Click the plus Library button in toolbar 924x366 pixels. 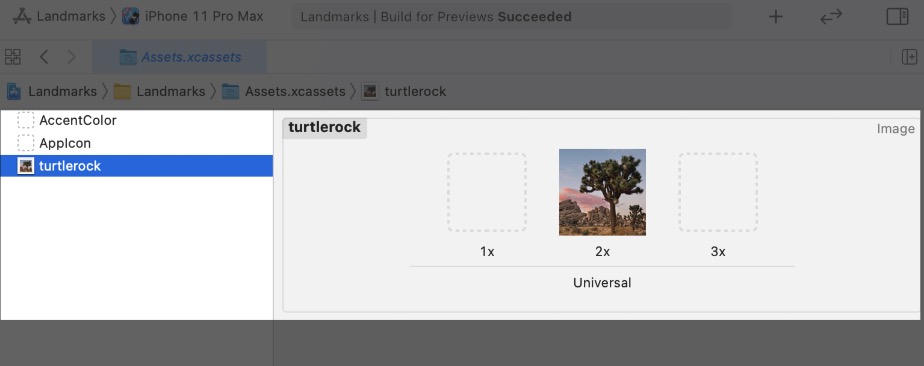pos(776,17)
